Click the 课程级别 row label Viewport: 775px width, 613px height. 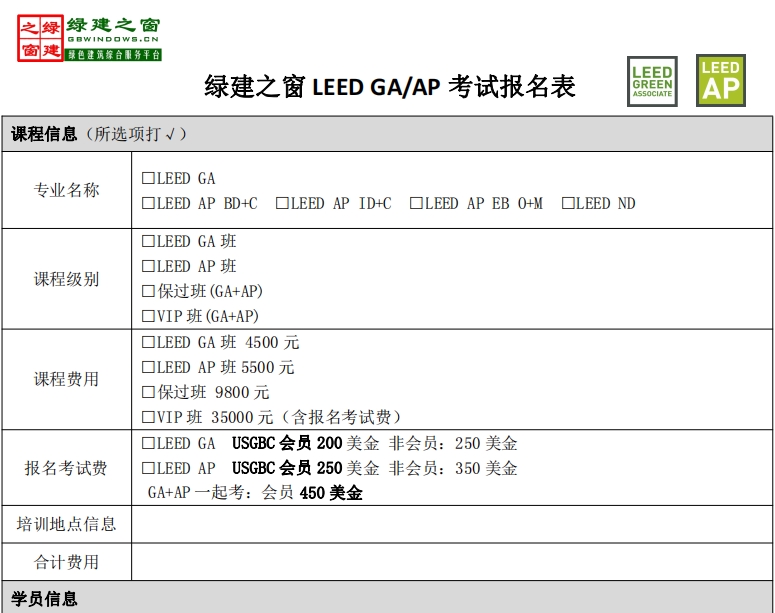click(x=66, y=279)
